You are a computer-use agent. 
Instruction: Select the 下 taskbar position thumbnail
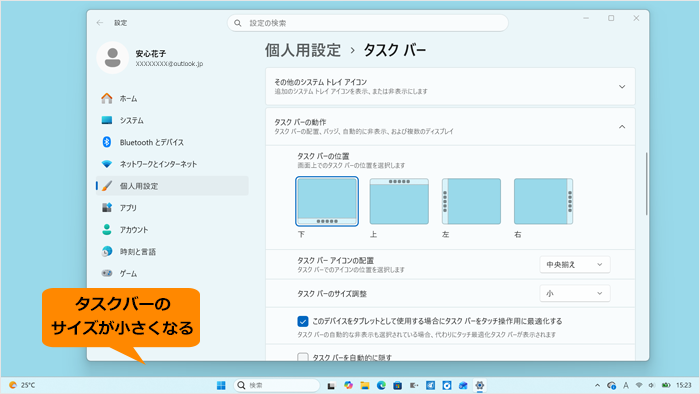(327, 201)
